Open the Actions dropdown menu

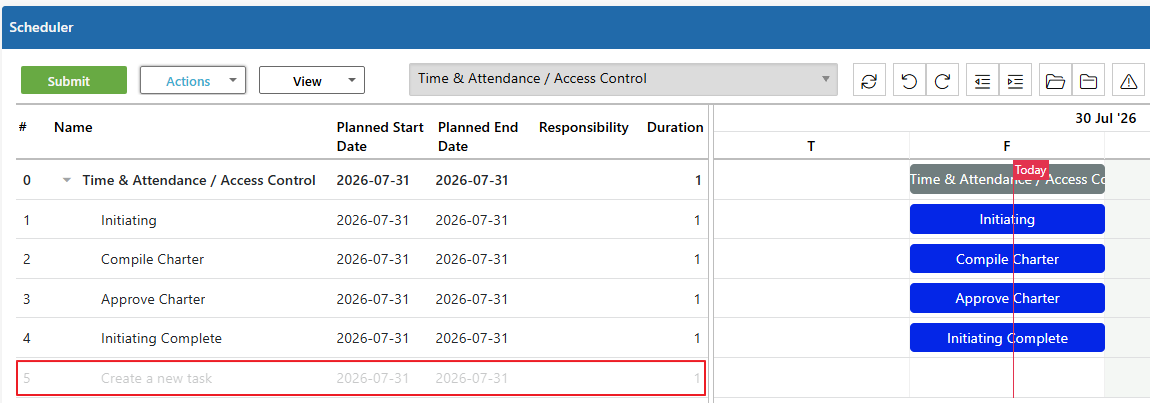(193, 81)
